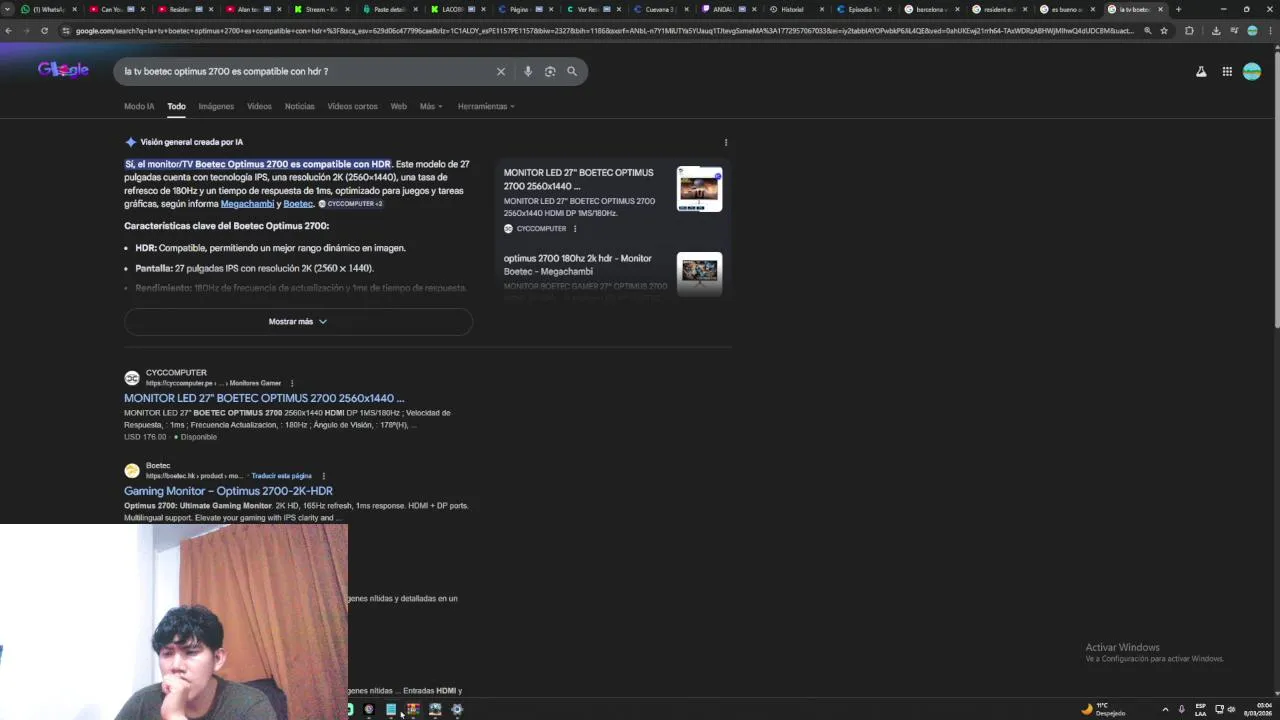Click Megachambi monitor thumbnail image

(x=699, y=272)
